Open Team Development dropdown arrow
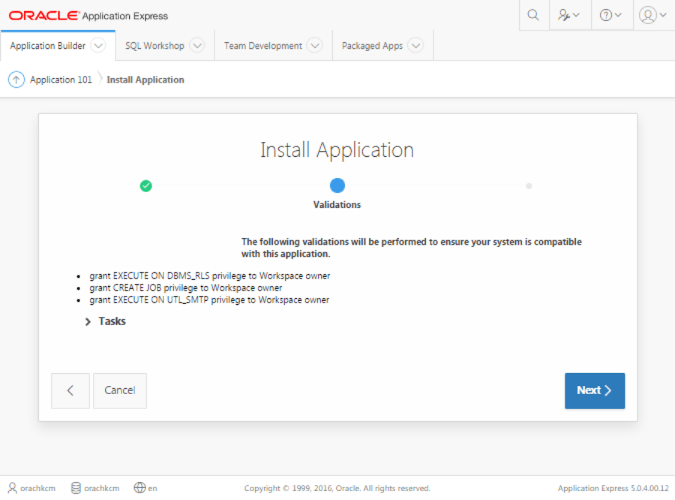675x500 pixels. [x=315, y=45]
